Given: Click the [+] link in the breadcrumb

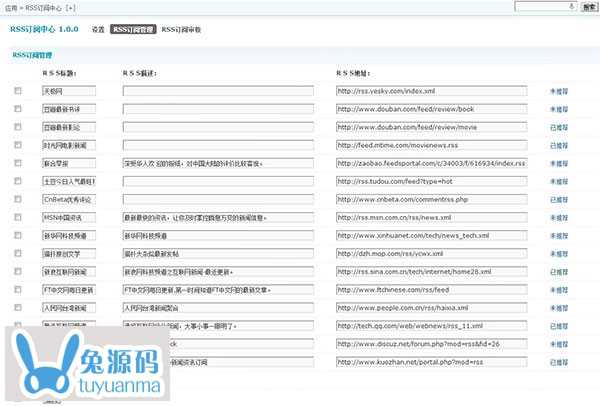Looking at the screenshot, I should (70, 8).
